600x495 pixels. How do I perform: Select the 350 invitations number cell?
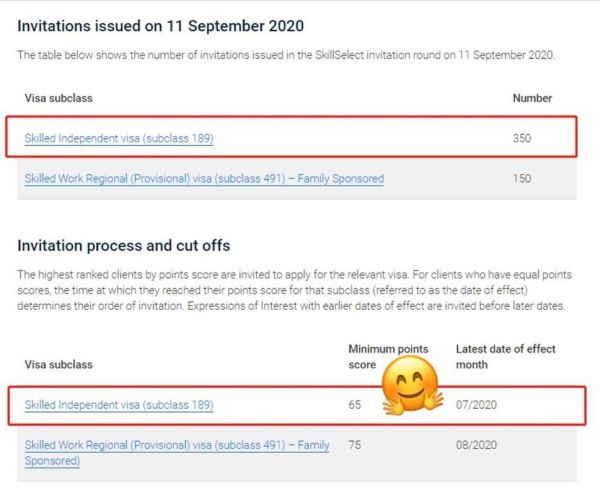[521, 138]
